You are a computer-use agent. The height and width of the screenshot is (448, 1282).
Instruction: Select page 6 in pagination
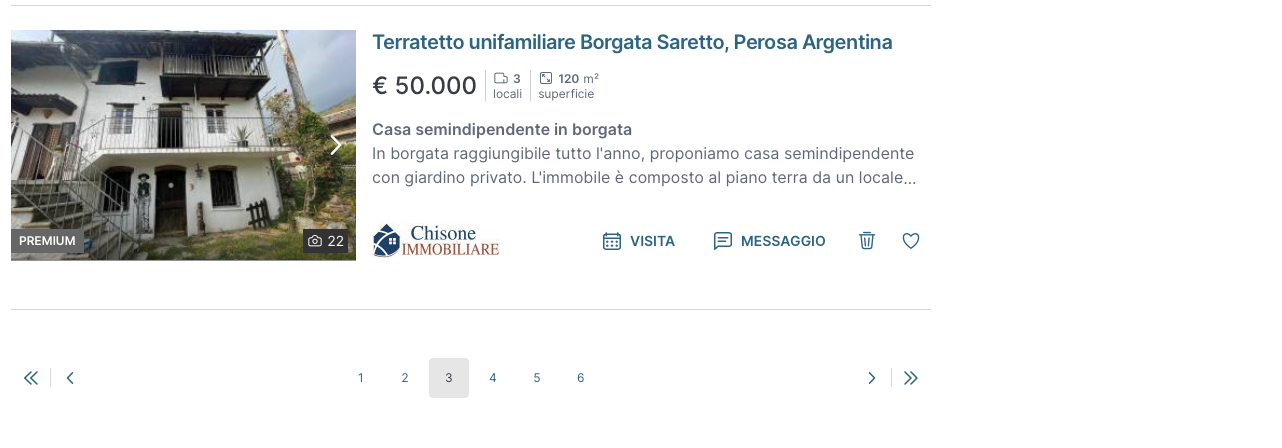[x=581, y=378]
